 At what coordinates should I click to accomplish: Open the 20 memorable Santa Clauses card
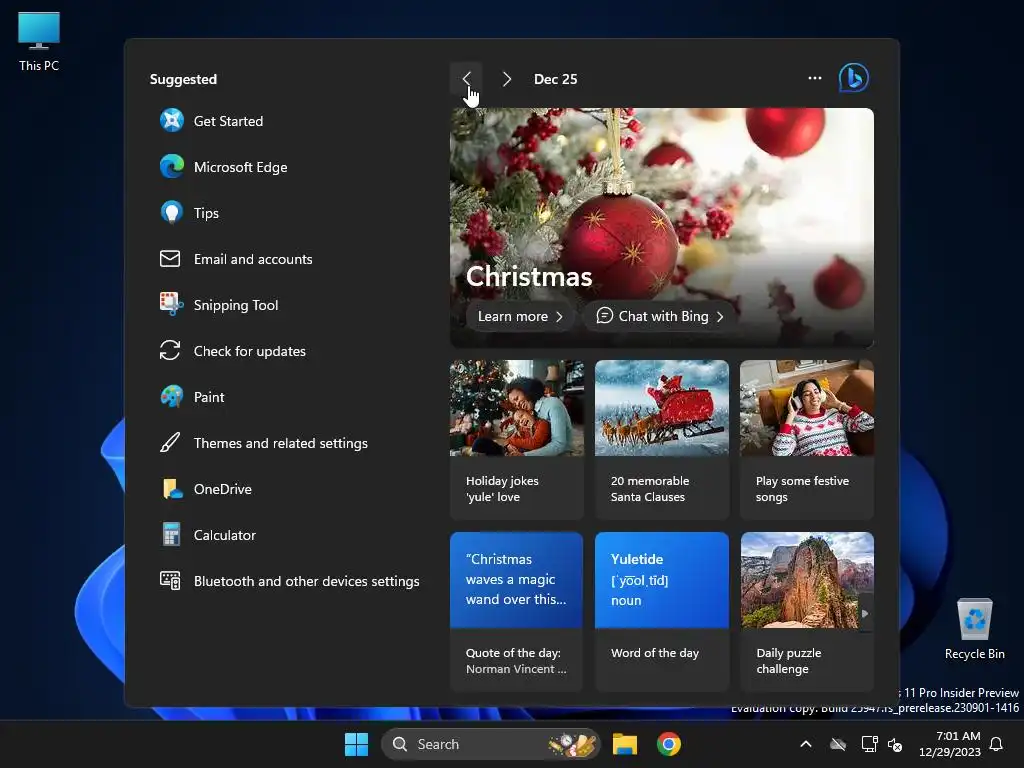[x=662, y=440]
